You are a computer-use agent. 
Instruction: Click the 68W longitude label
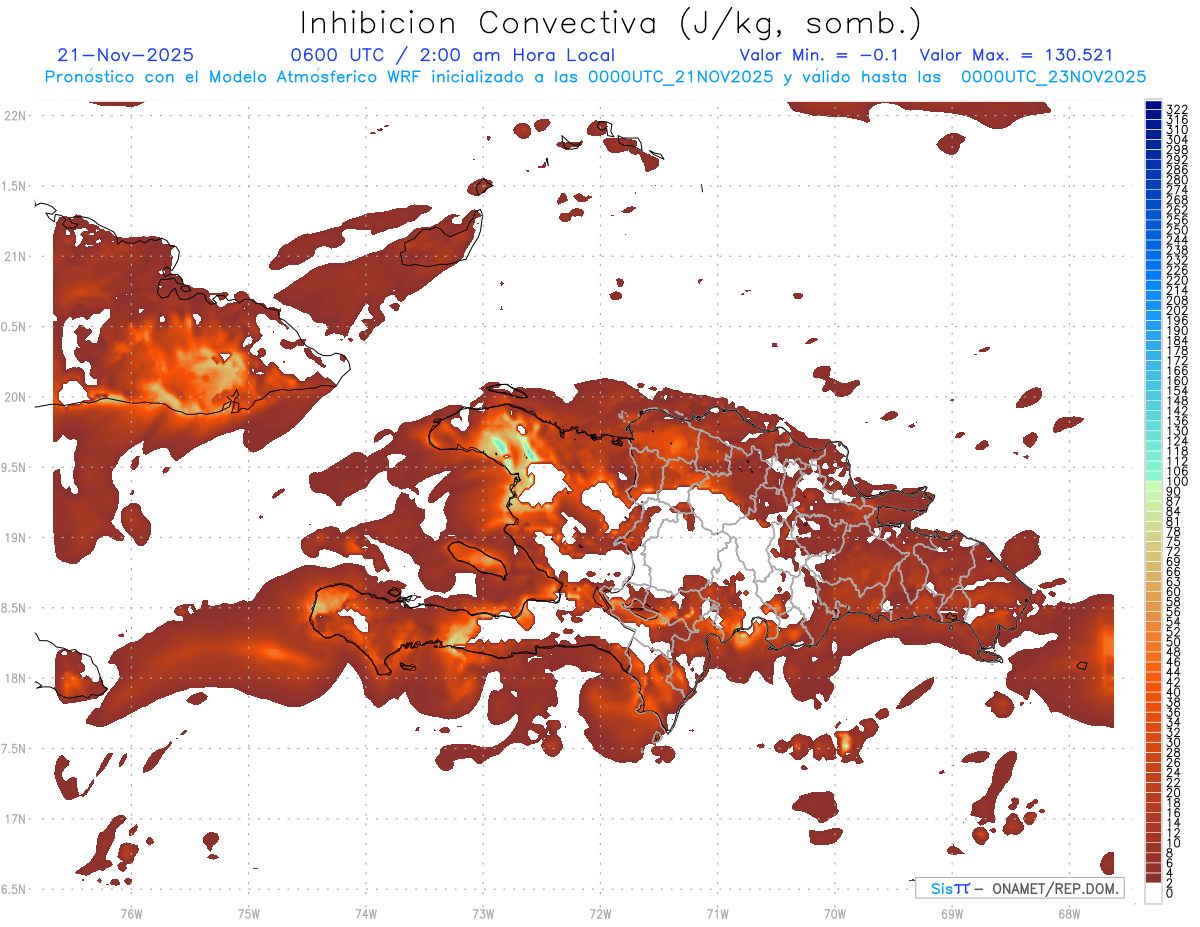[1069, 913]
